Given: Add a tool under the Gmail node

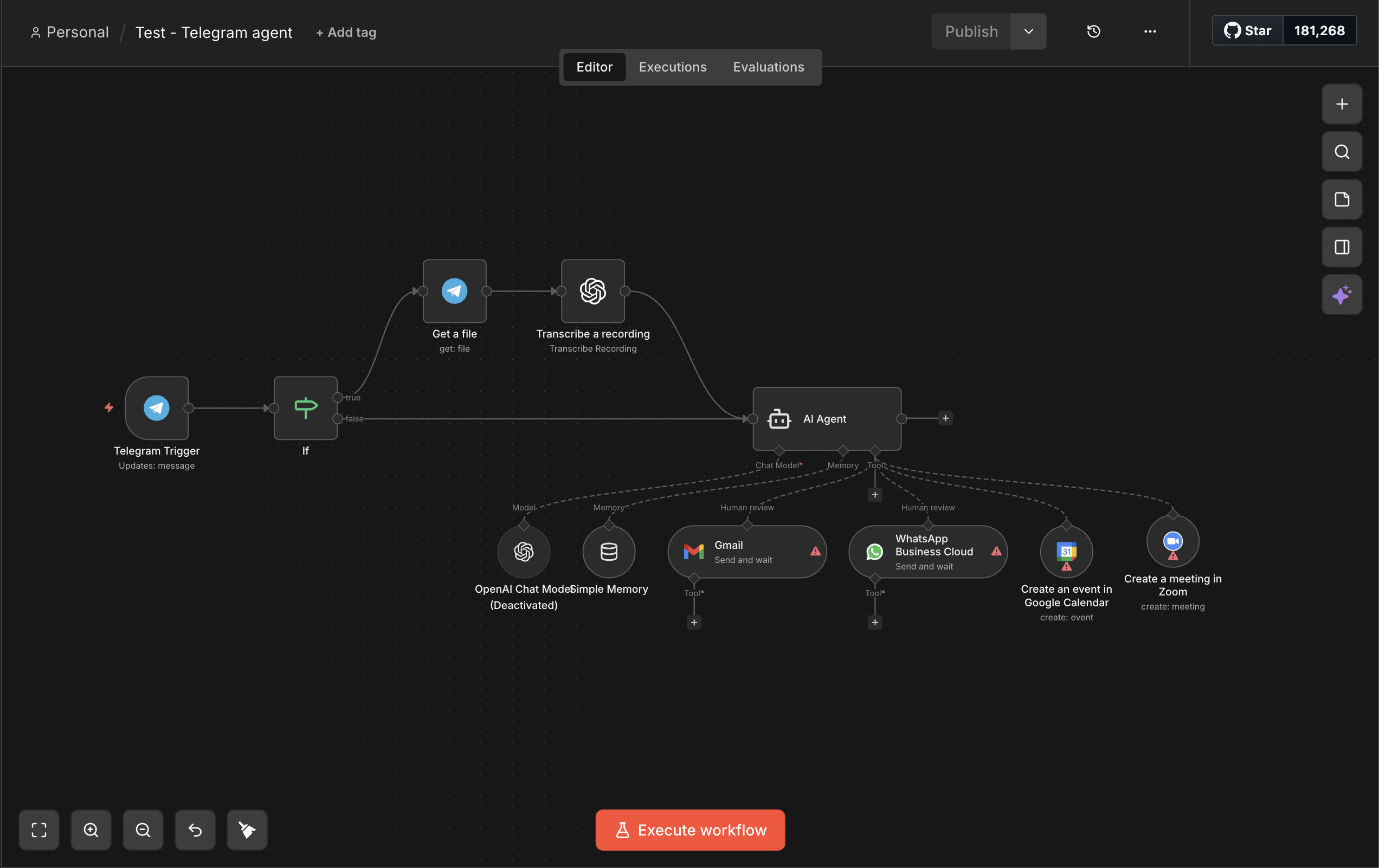Looking at the screenshot, I should pyautogui.click(x=694, y=623).
